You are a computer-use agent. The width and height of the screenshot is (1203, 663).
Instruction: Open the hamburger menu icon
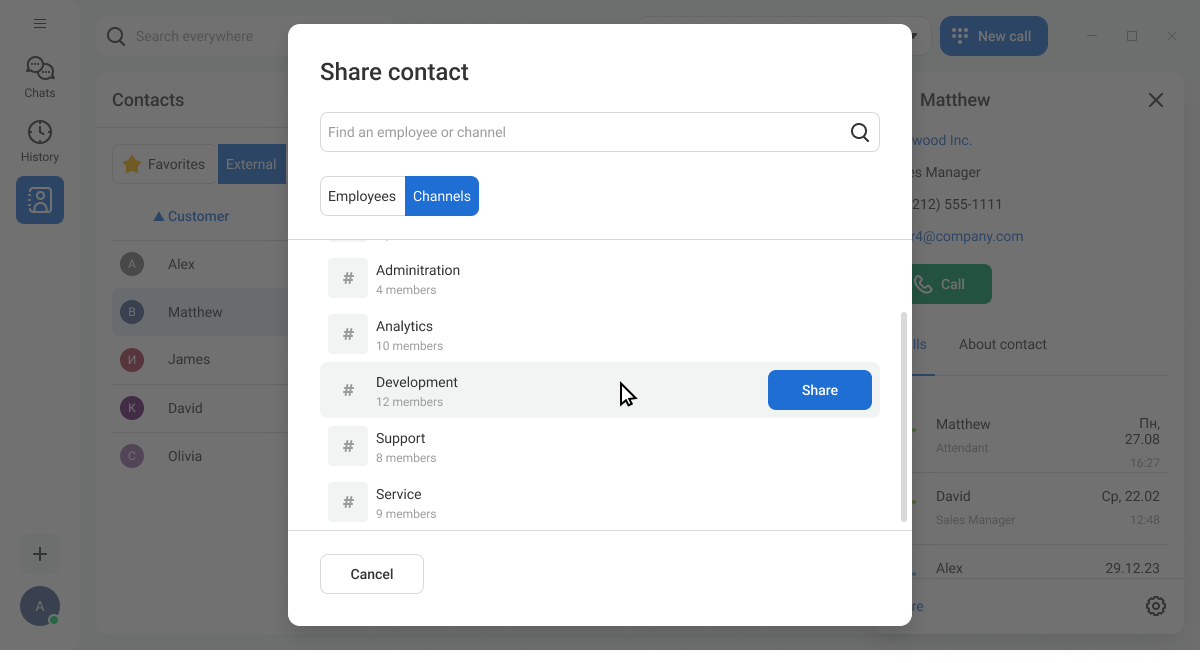[x=40, y=24]
